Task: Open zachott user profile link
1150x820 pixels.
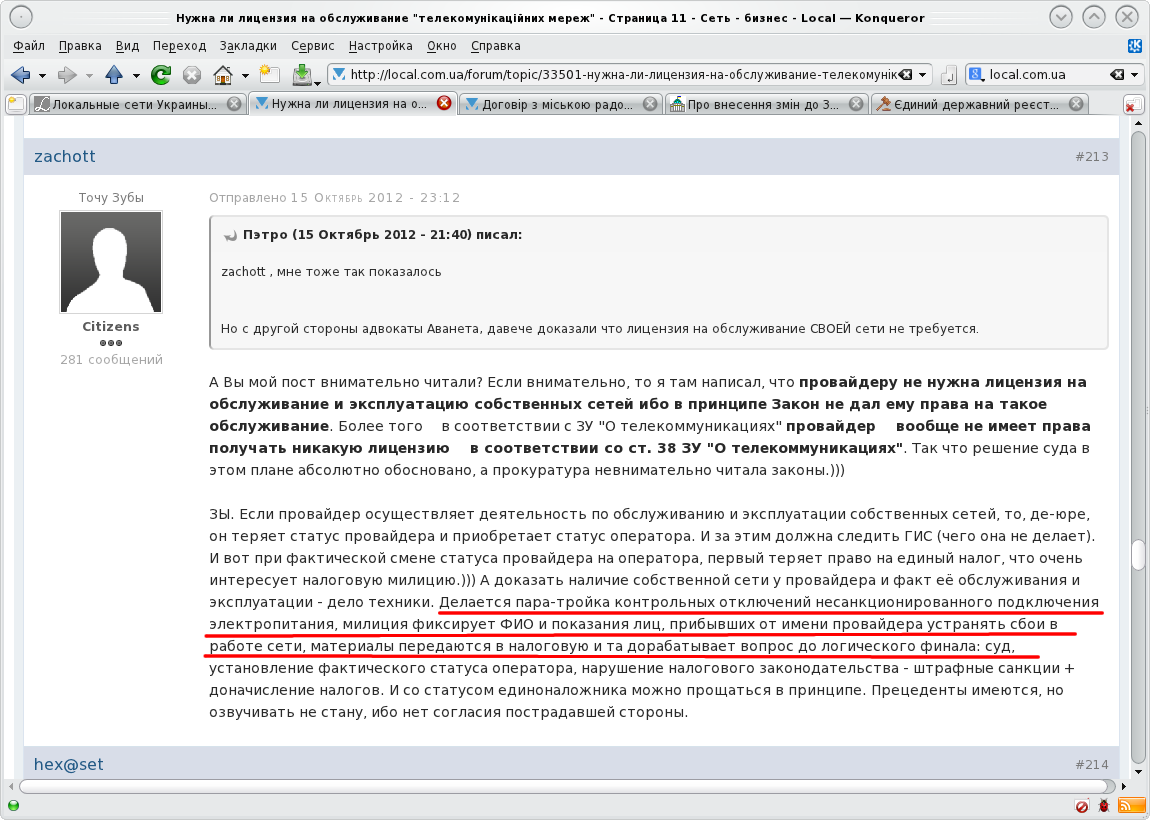Action: click(65, 156)
